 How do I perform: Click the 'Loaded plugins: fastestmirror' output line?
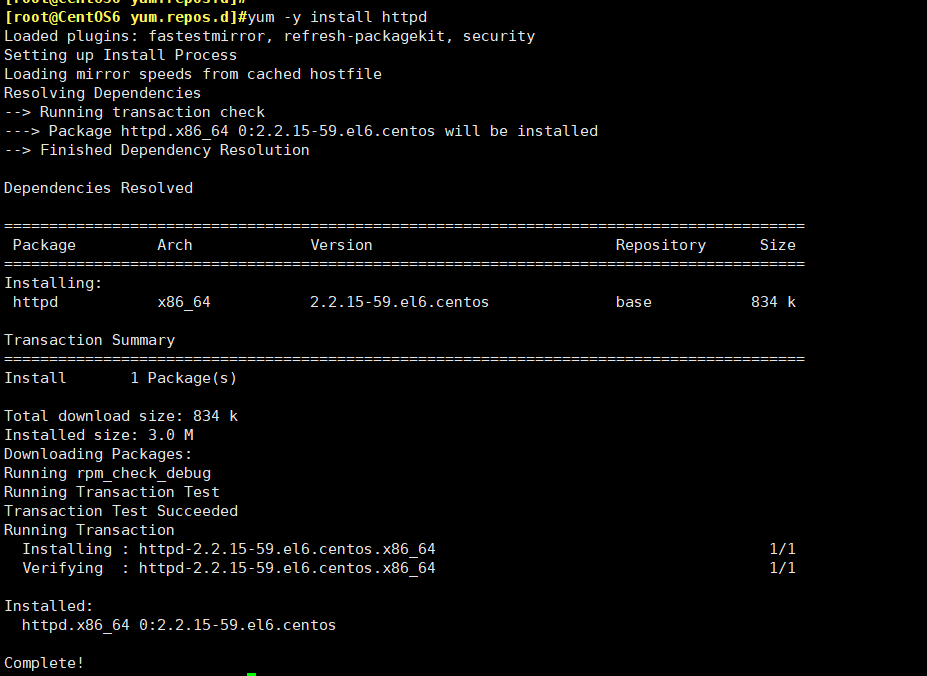(270, 36)
